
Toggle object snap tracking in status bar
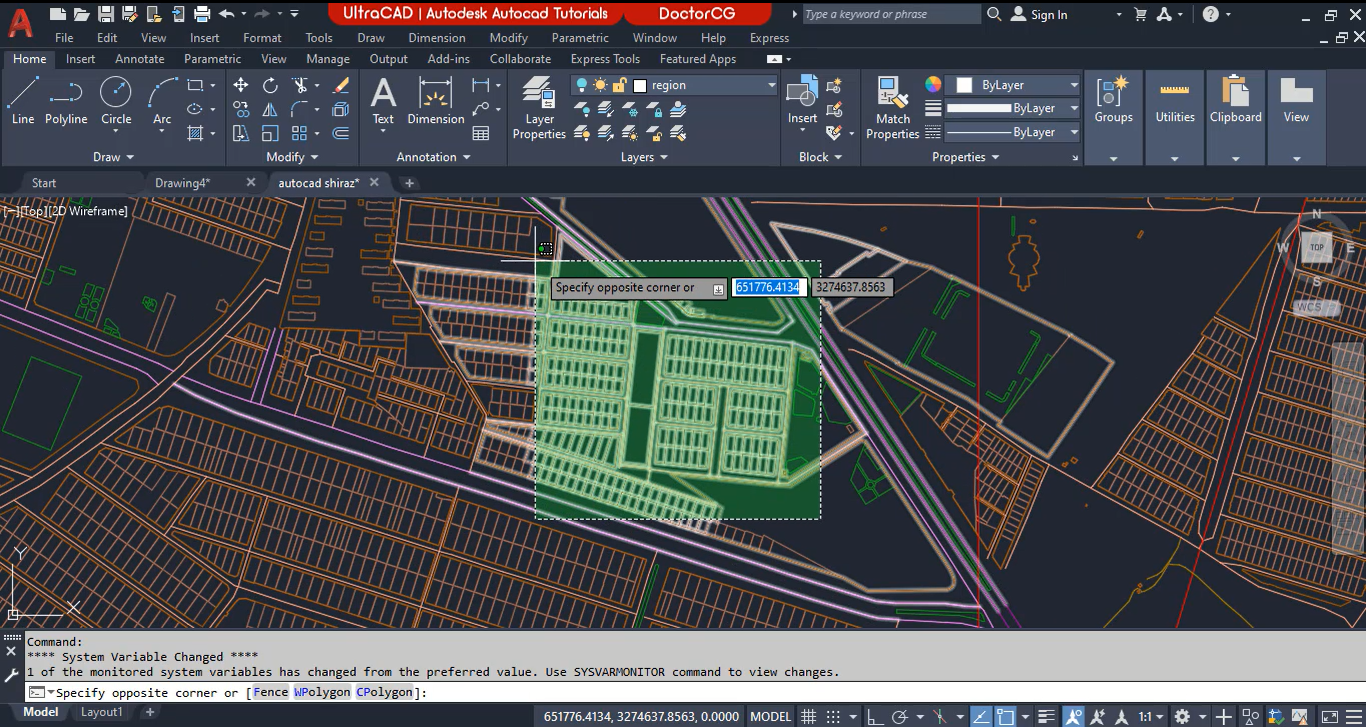coord(980,716)
